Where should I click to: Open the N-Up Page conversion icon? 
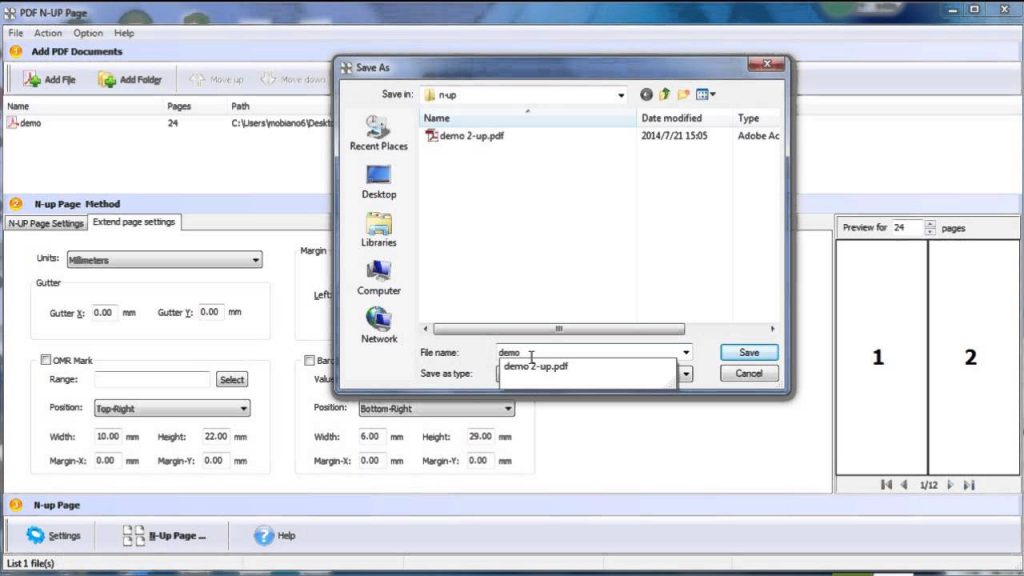click(x=132, y=535)
